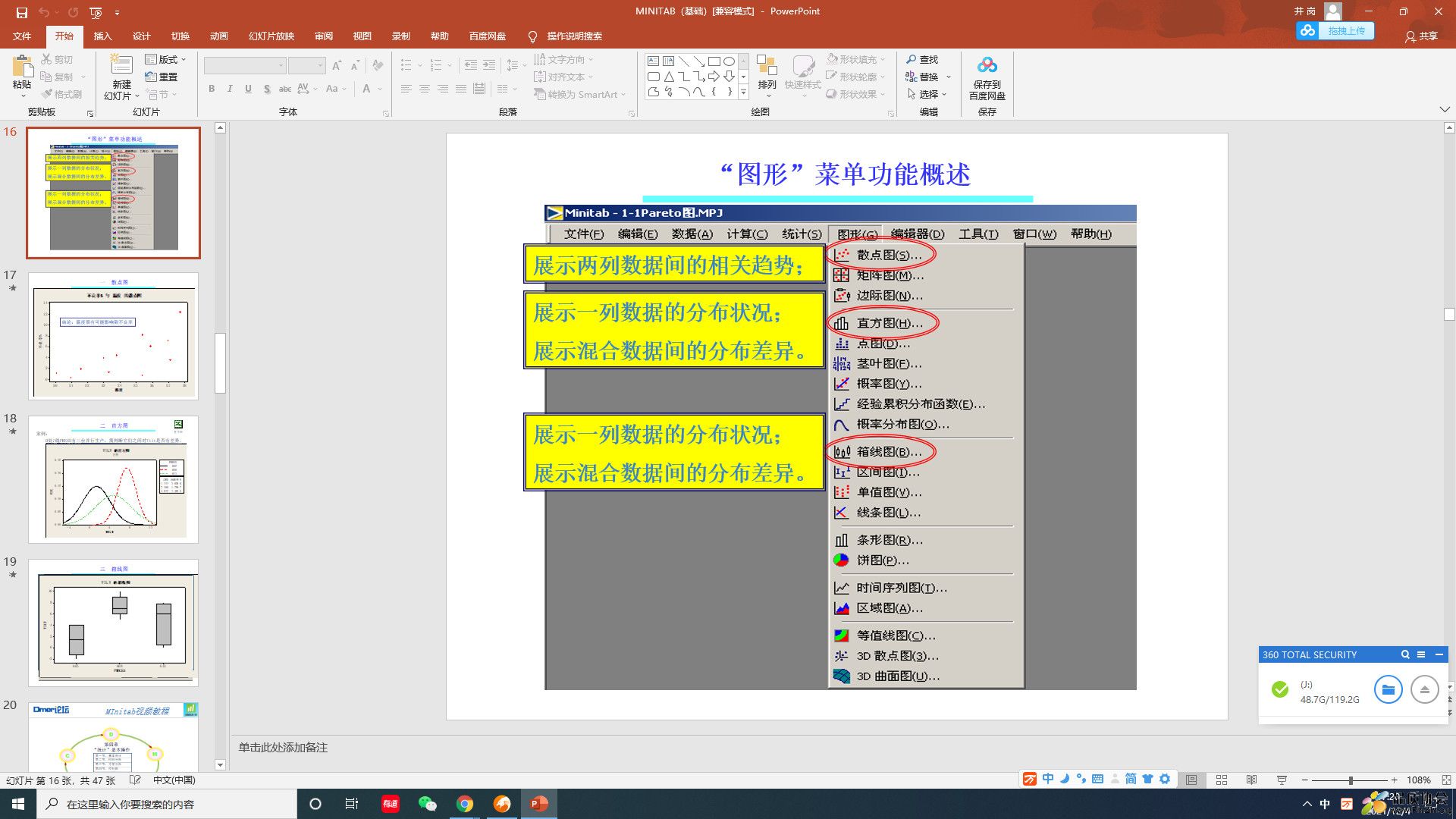Screen dimensions: 1456x819
Task: Toggle Italic formatting
Action: [x=230, y=89]
